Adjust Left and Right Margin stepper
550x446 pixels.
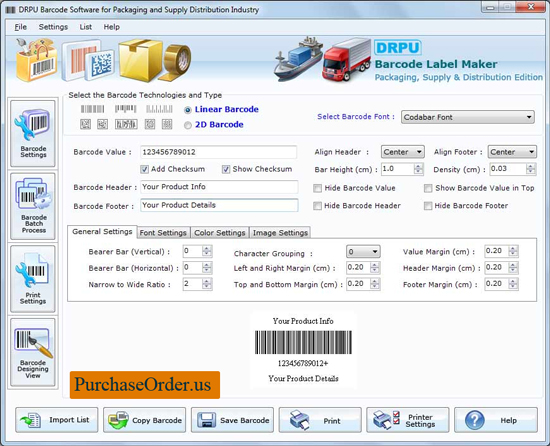375,268
